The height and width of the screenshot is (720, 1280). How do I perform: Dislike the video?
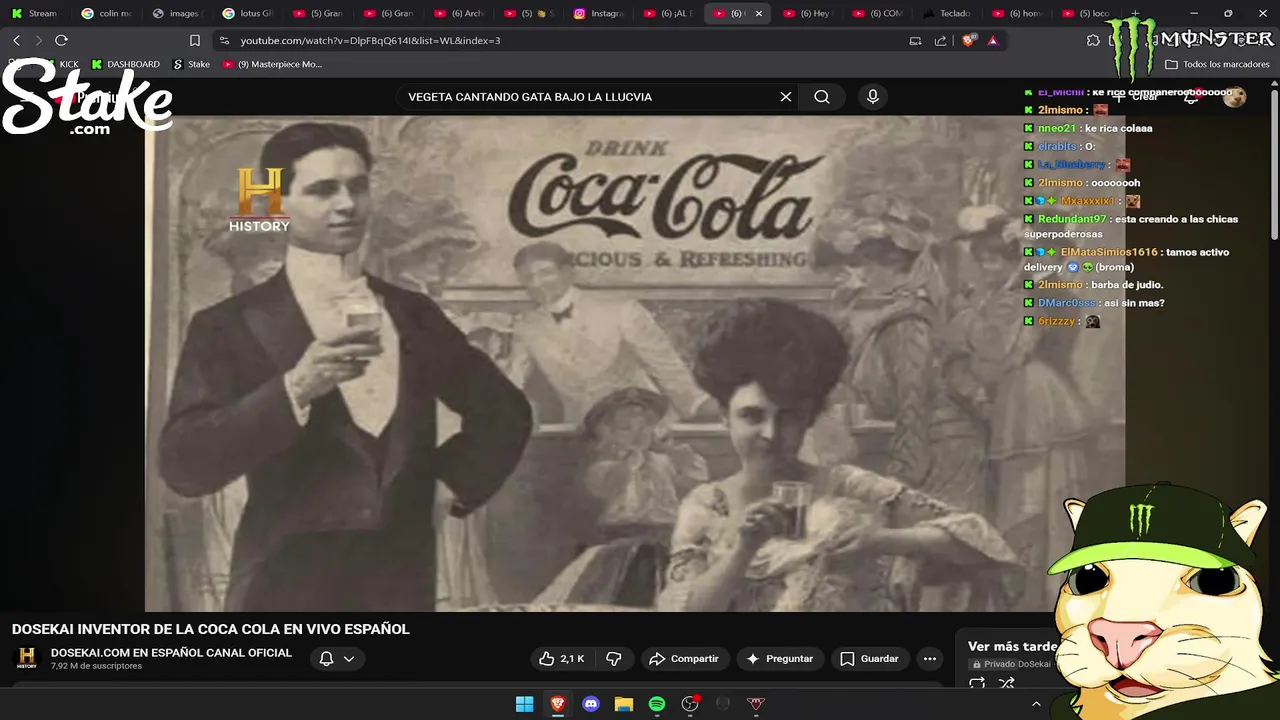click(x=614, y=659)
